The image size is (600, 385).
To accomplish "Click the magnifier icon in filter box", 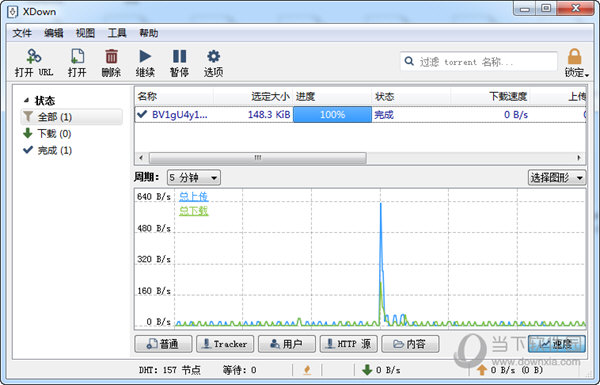I will pos(409,61).
